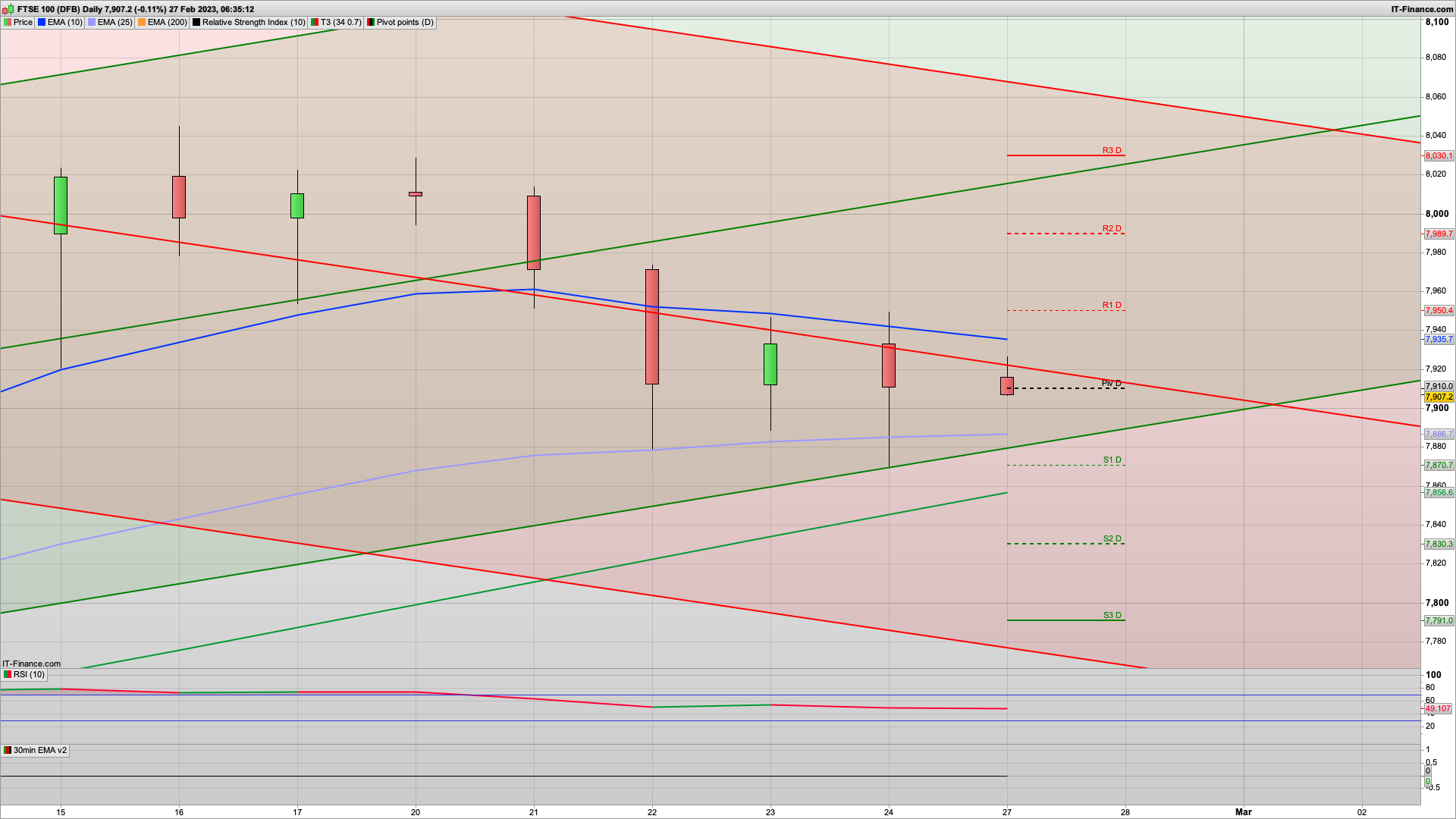Image resolution: width=1456 pixels, height=819 pixels.
Task: Click the Piv D pivot line label
Action: click(1111, 383)
